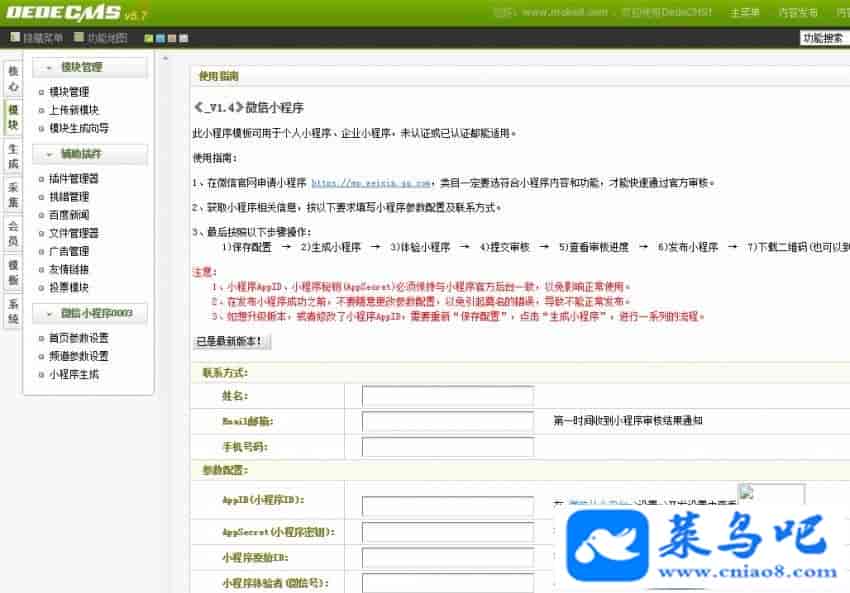Open 广告管理 menu item
Image resolution: width=850 pixels, height=593 pixels.
69,252
